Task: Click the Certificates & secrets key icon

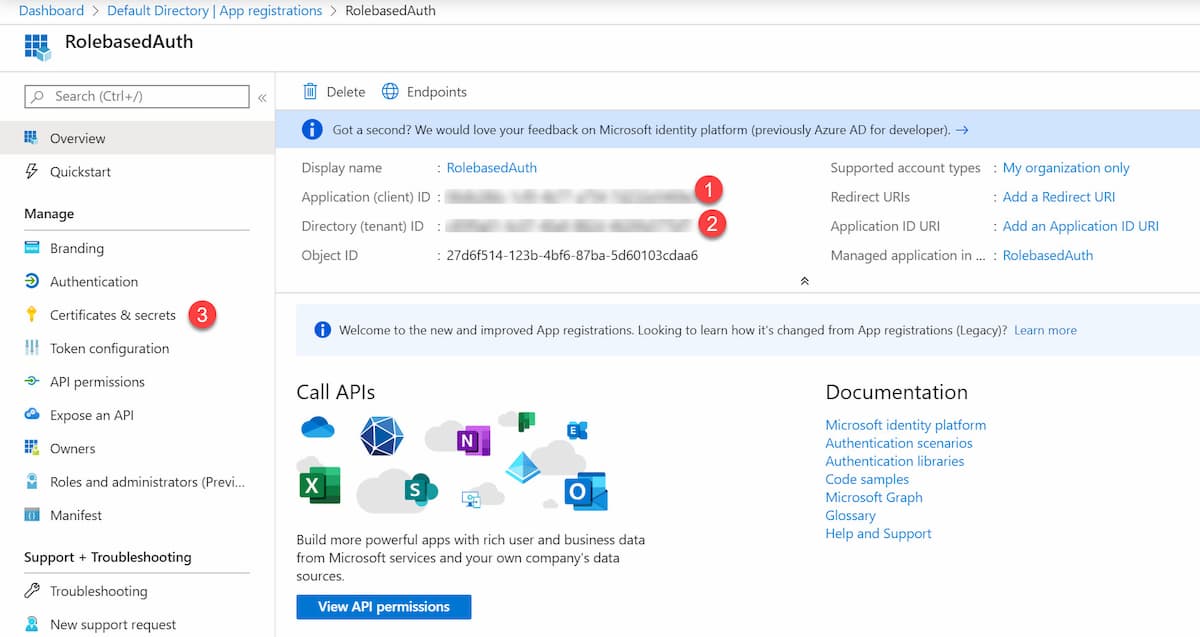Action: tap(31, 315)
